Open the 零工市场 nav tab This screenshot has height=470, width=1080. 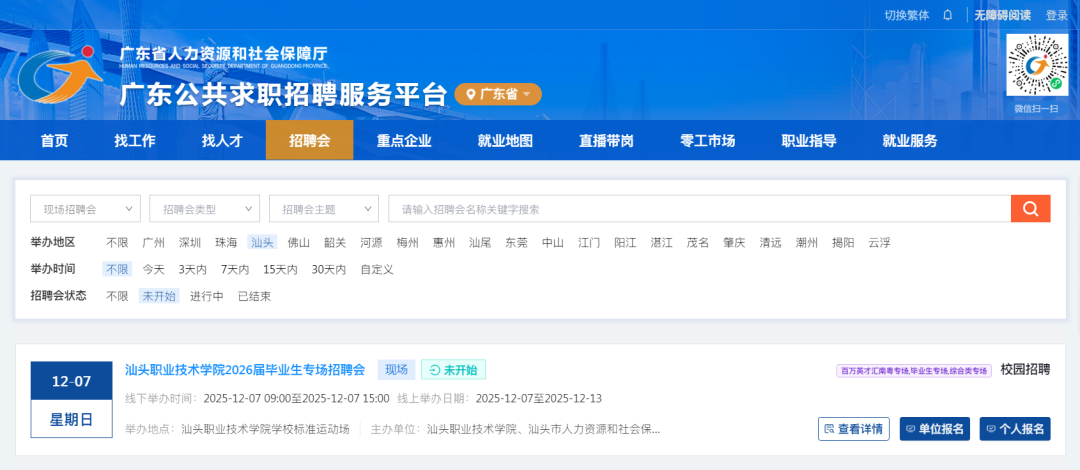click(707, 141)
